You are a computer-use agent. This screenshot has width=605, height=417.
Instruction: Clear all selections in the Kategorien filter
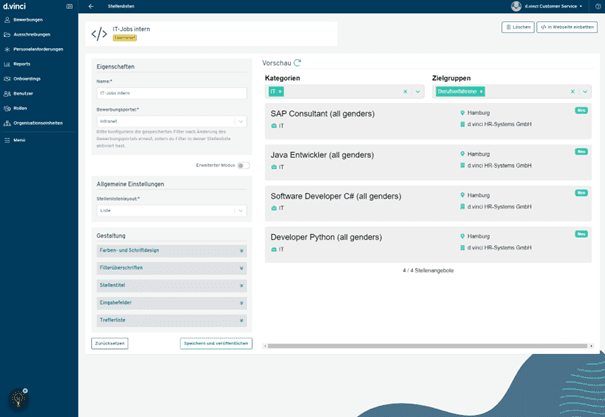(x=405, y=91)
